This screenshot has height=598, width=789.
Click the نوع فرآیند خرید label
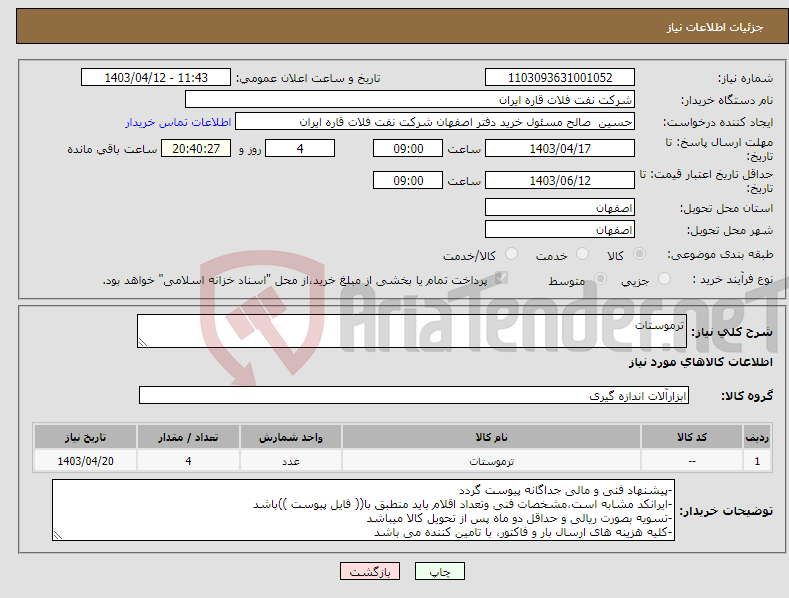[x=733, y=279]
